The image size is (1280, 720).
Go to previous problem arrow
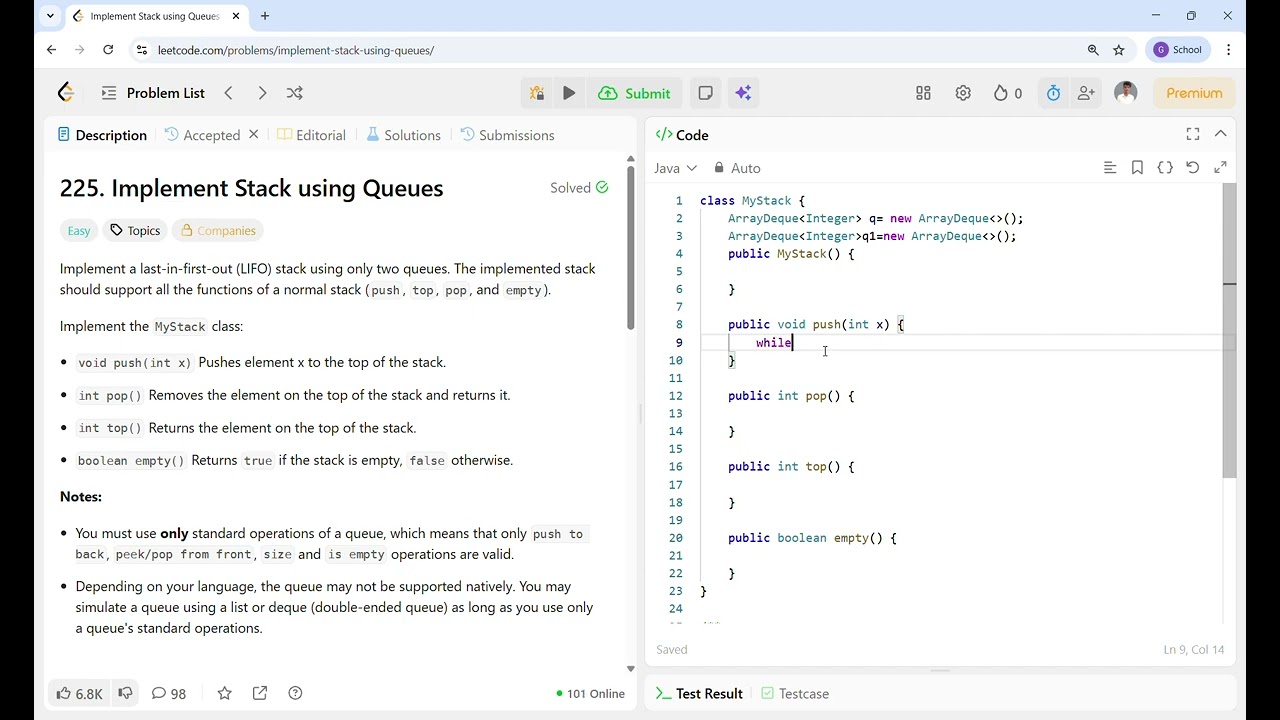click(x=228, y=93)
